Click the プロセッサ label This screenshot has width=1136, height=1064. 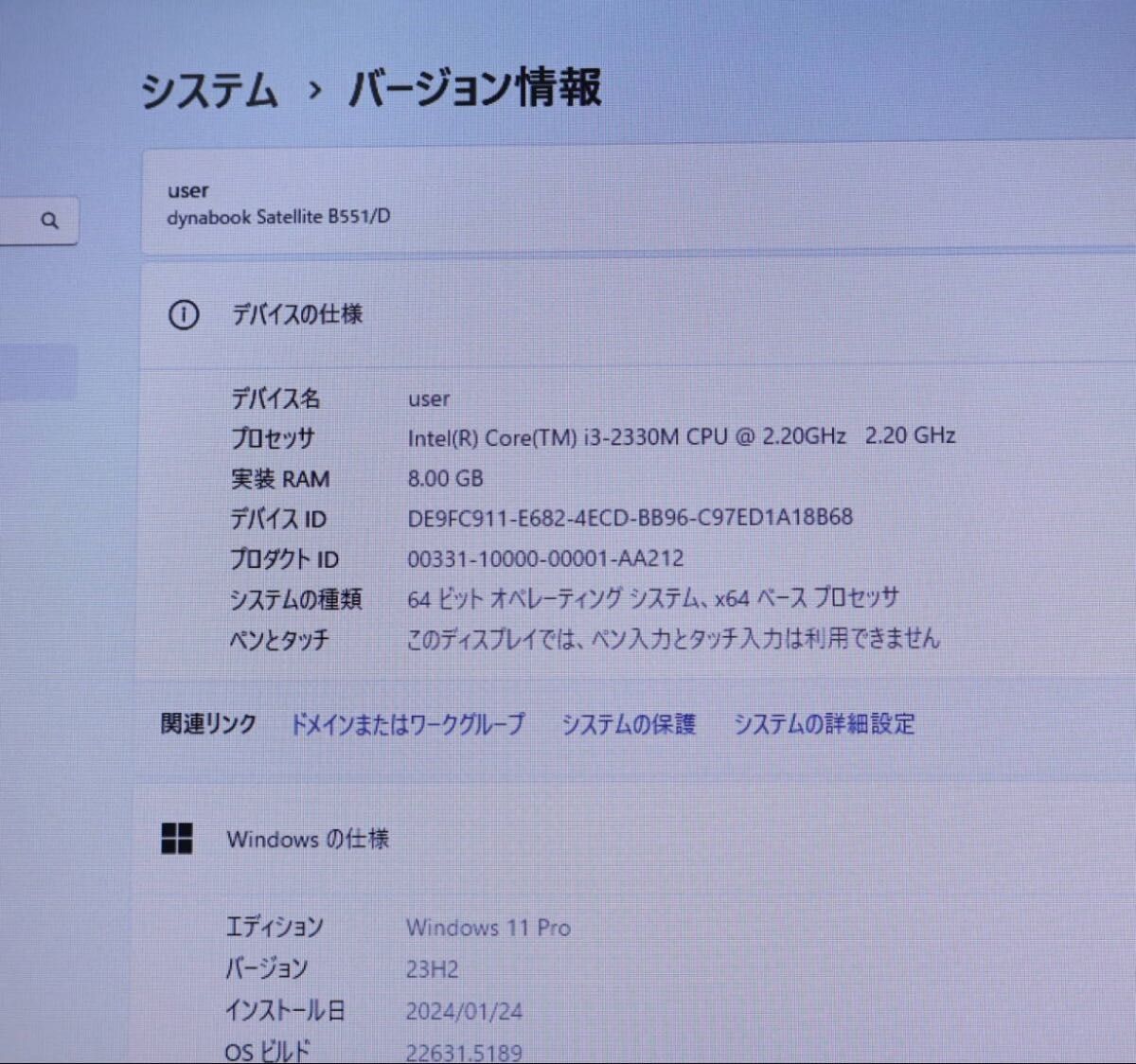[273, 438]
